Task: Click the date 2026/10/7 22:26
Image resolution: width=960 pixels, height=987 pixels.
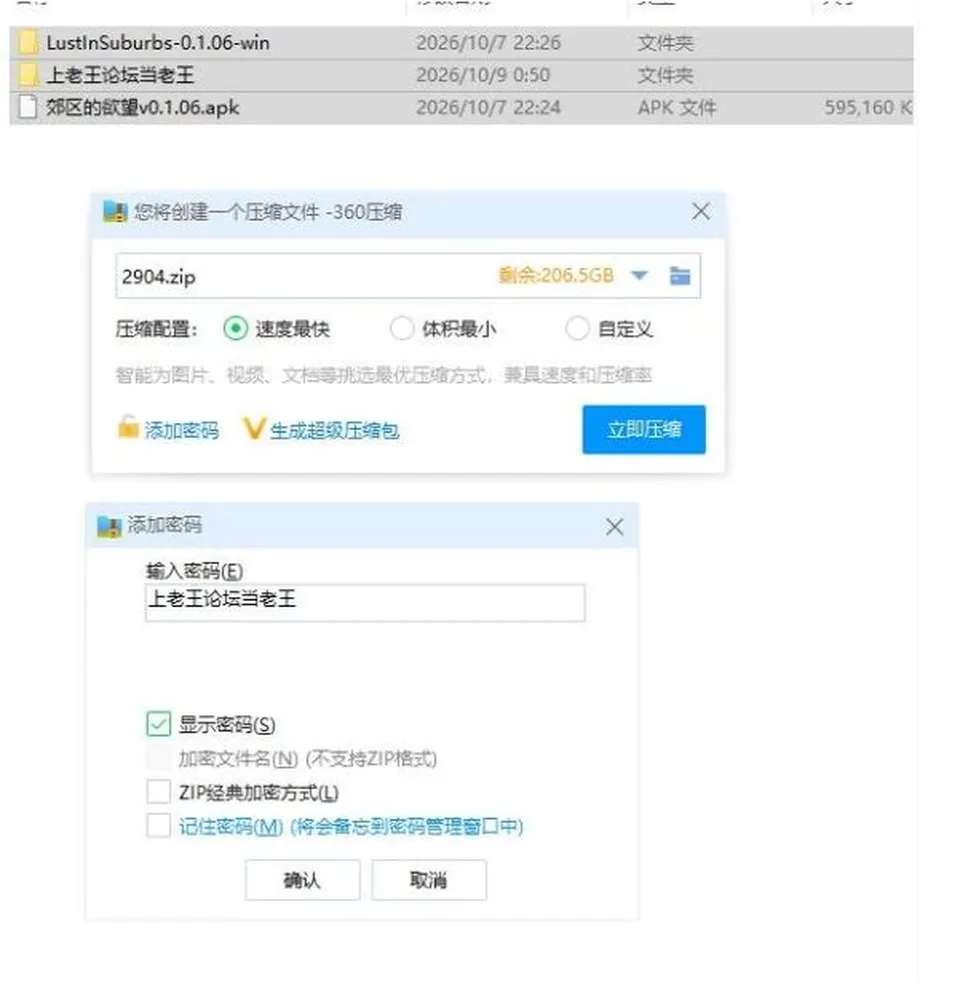Action: point(488,43)
